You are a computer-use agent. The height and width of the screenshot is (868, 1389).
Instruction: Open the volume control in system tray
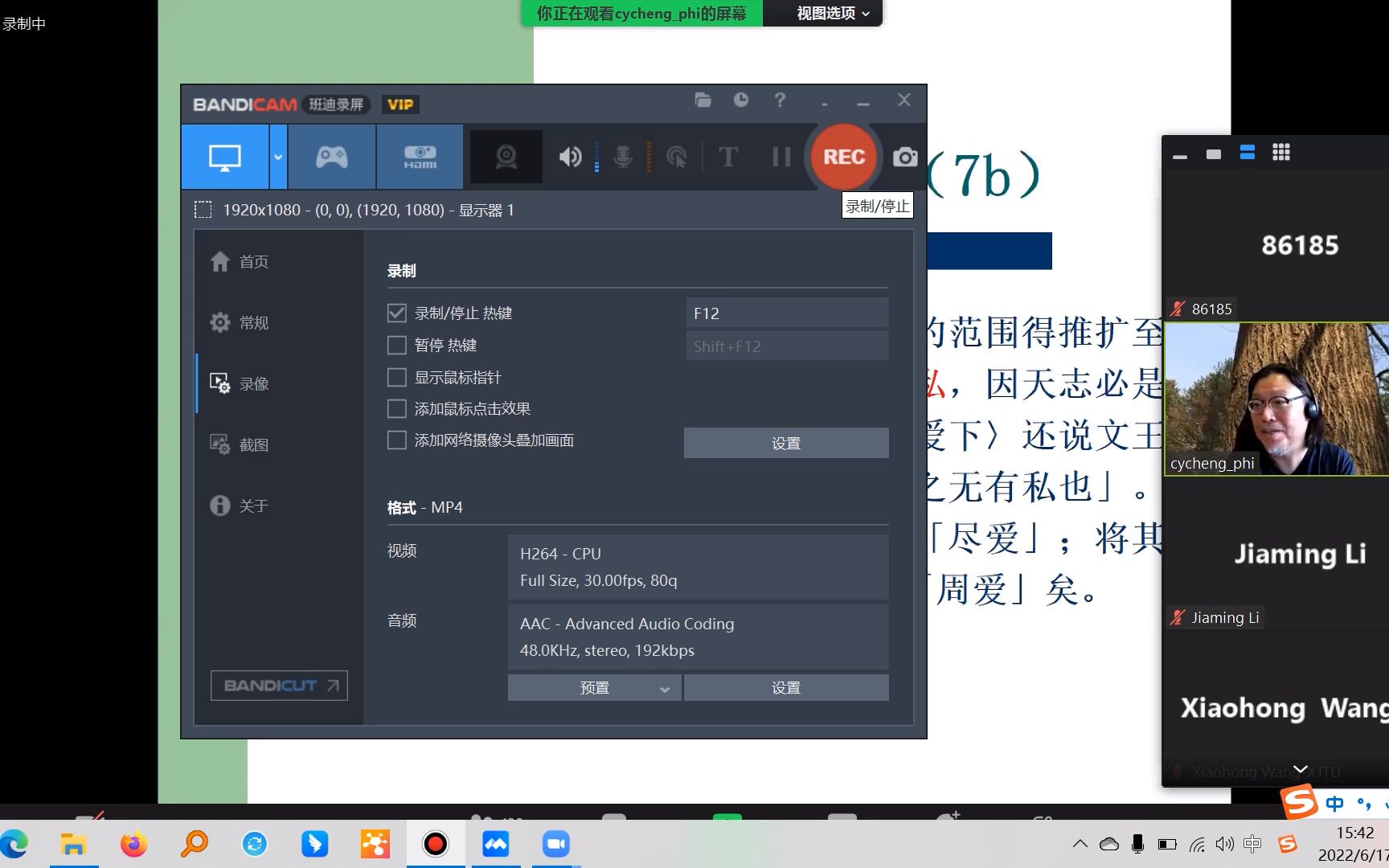point(1225,844)
